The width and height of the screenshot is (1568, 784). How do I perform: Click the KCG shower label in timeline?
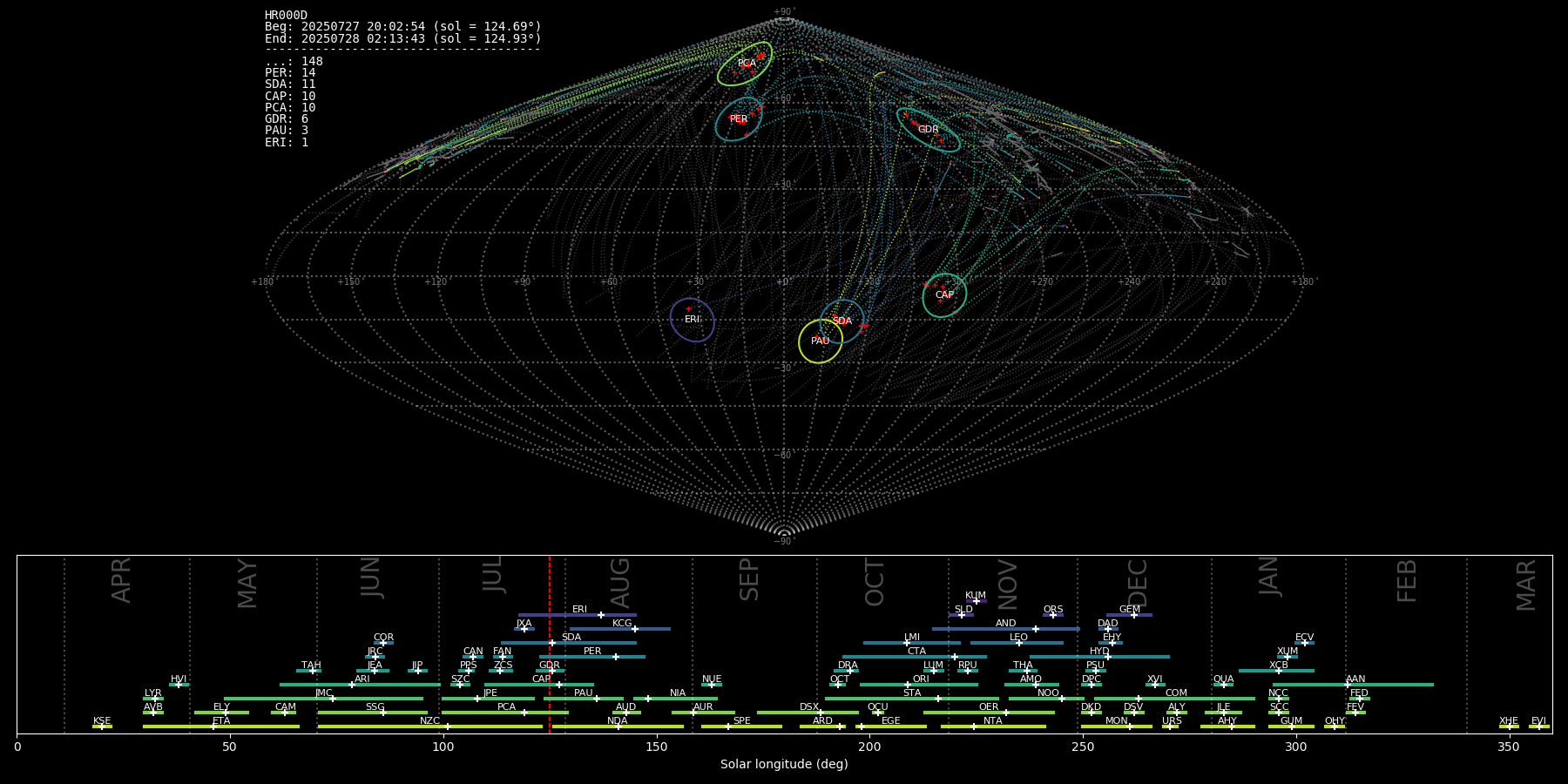click(622, 624)
